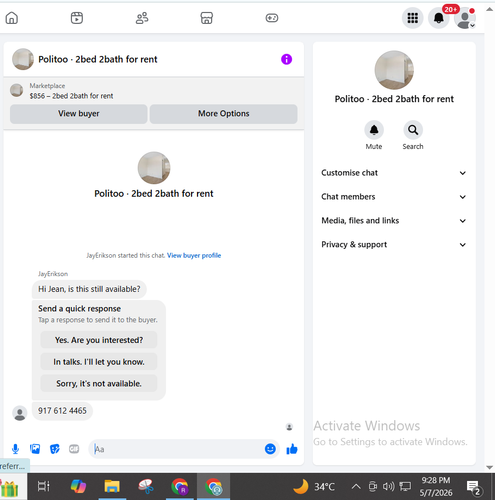
Task: Open the Marketplace storefront icon
Action: pyautogui.click(x=206, y=18)
